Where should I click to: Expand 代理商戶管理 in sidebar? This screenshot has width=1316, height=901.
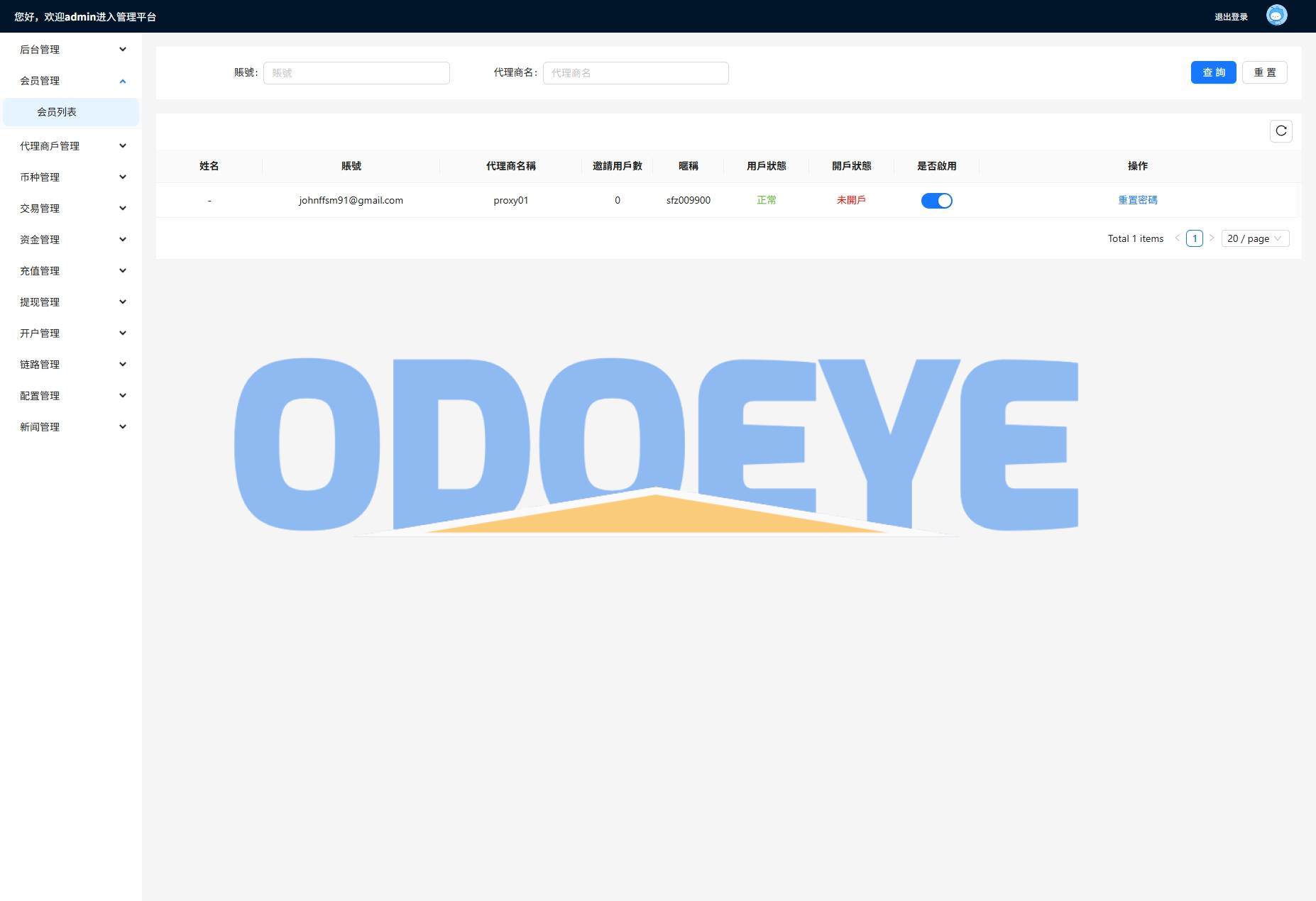pyautogui.click(x=71, y=146)
